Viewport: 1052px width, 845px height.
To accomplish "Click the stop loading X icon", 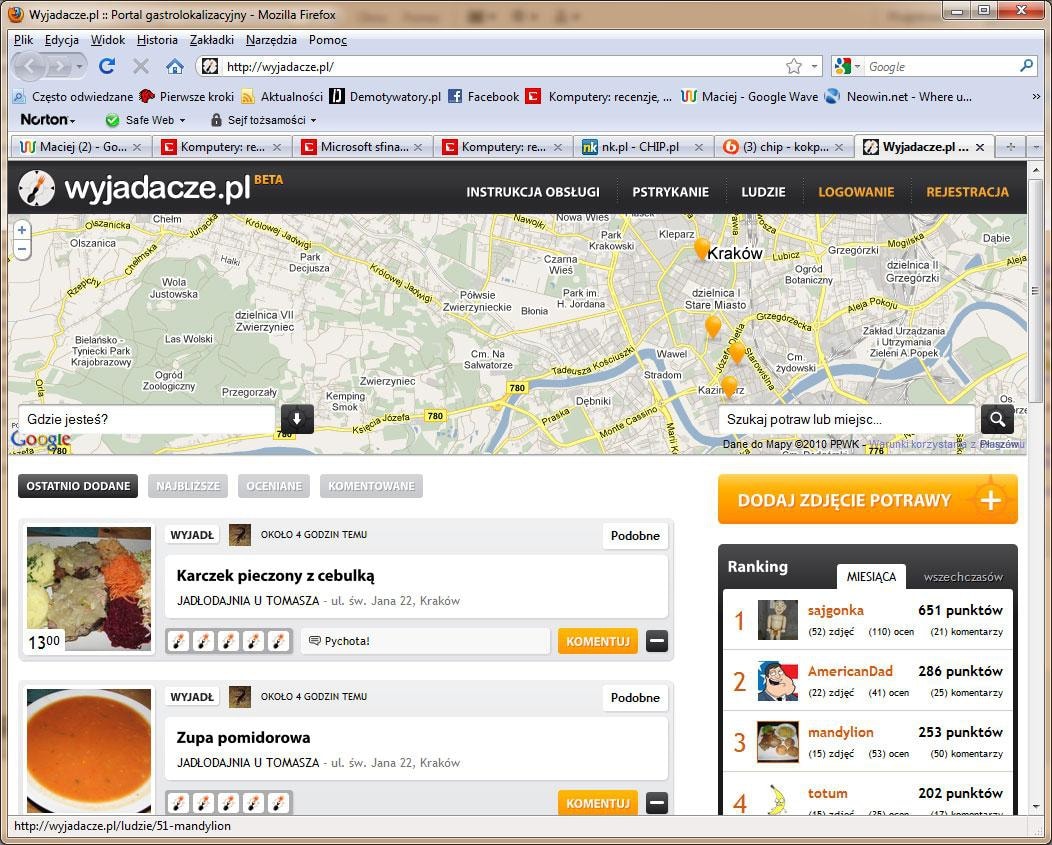I will [141, 66].
